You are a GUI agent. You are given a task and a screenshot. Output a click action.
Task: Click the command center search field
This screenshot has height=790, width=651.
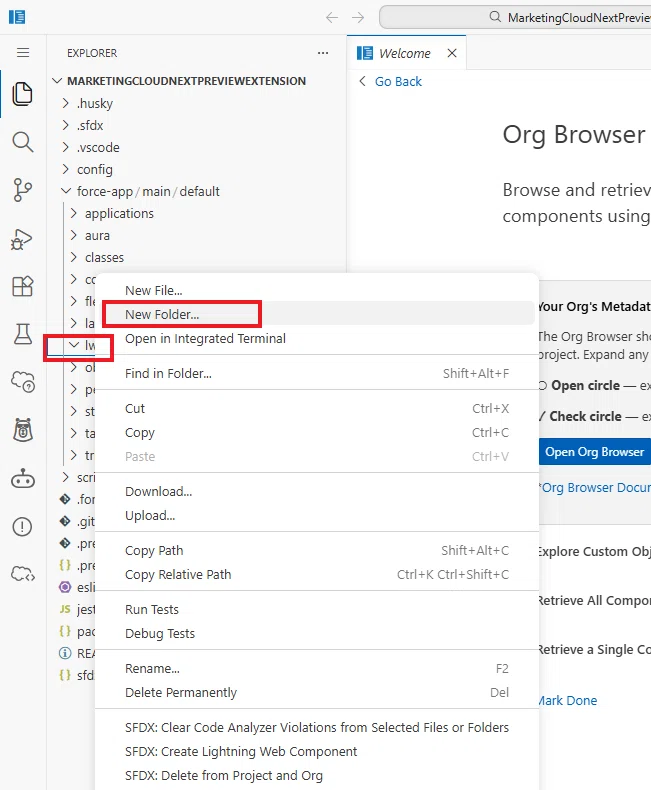click(515, 18)
